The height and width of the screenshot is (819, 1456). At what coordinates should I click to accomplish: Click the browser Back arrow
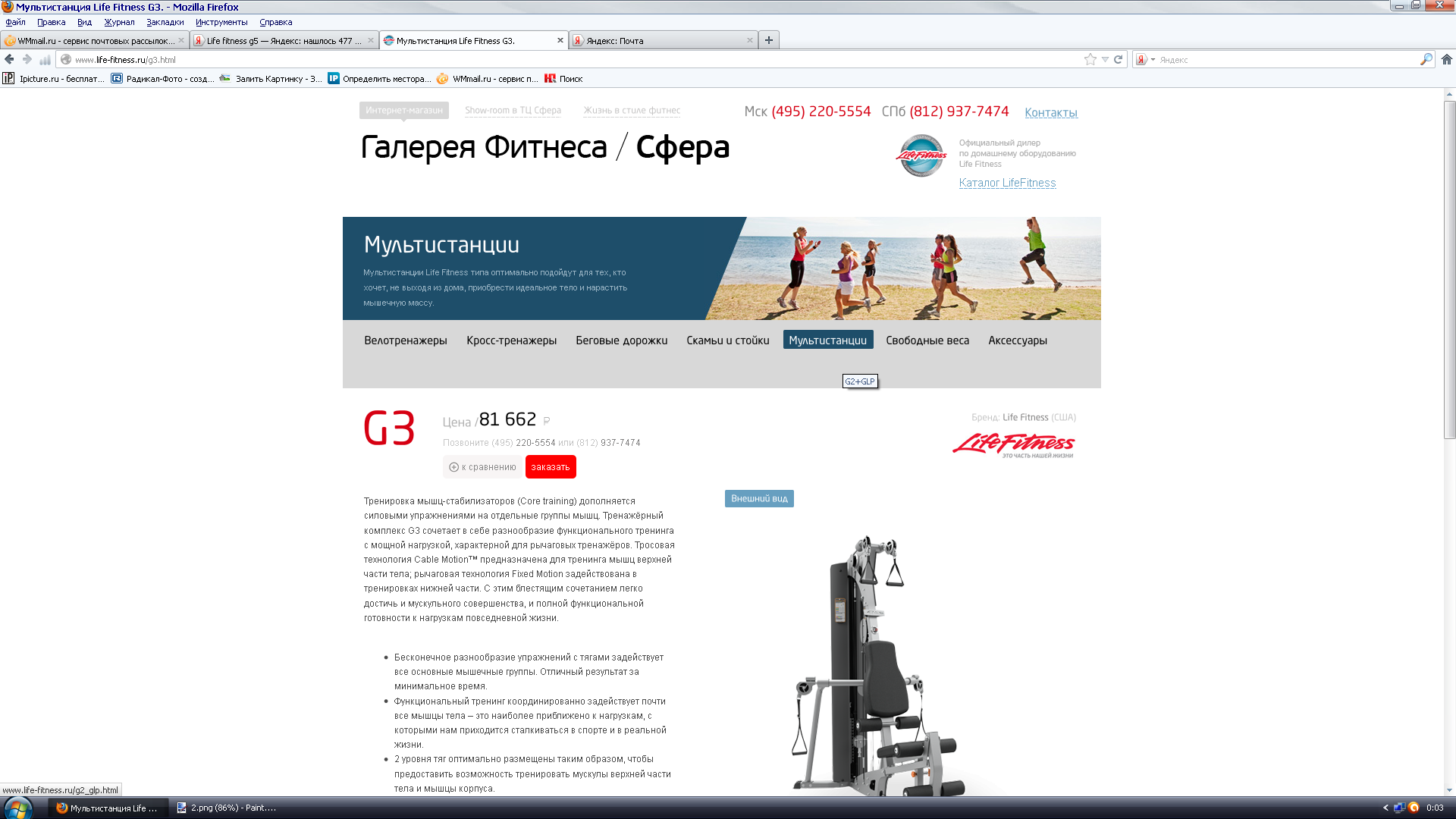pos(9,59)
